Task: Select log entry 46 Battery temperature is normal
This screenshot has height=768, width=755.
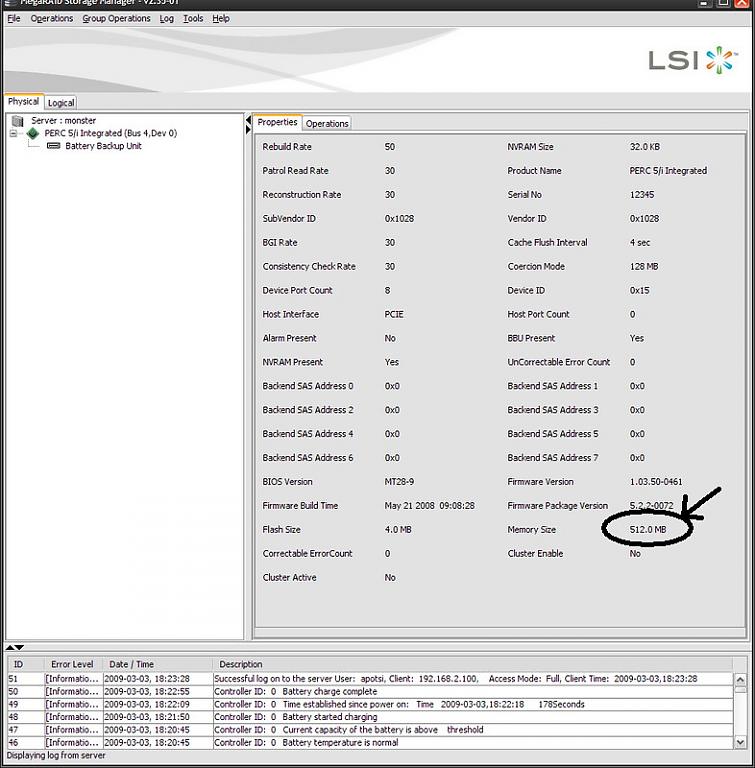Action: (x=370, y=743)
